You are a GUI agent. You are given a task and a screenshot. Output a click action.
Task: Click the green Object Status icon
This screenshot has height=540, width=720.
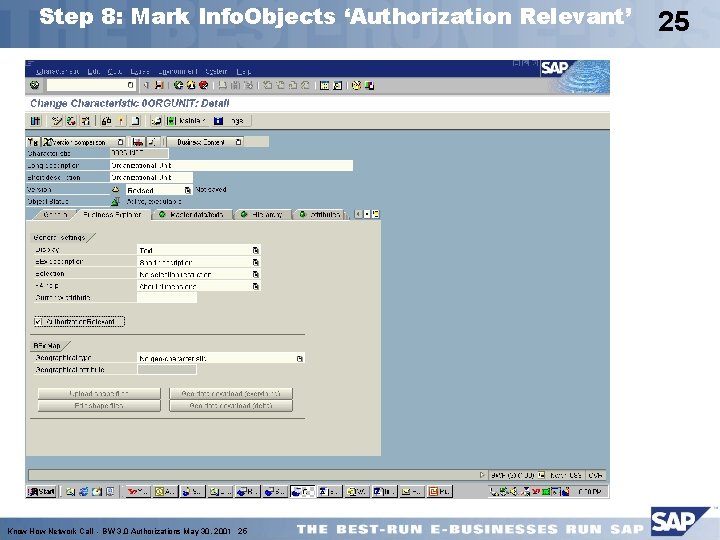[115, 201]
